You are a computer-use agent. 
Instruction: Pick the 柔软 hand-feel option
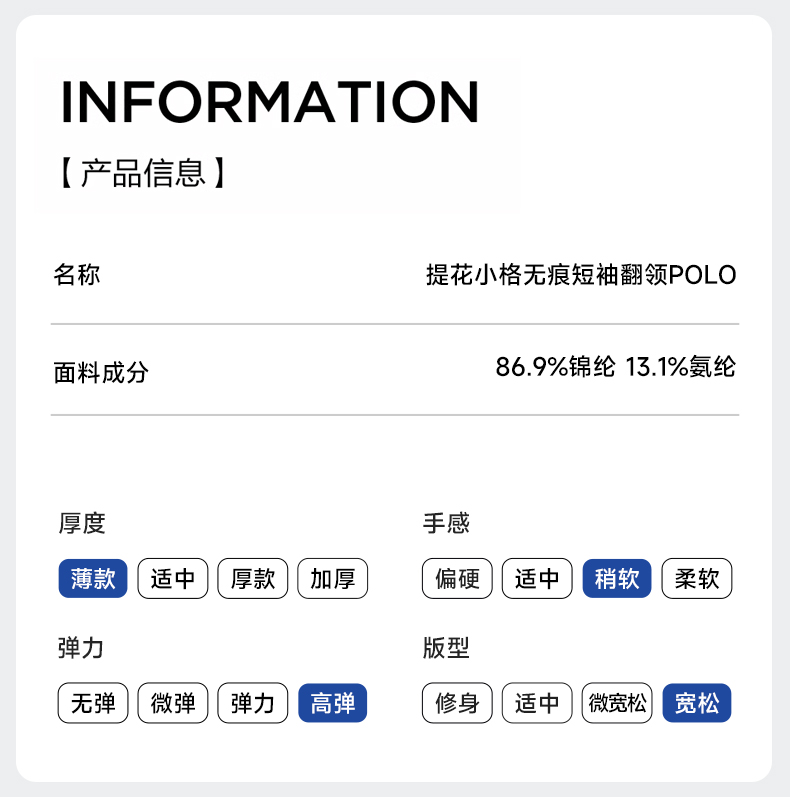[x=697, y=579]
